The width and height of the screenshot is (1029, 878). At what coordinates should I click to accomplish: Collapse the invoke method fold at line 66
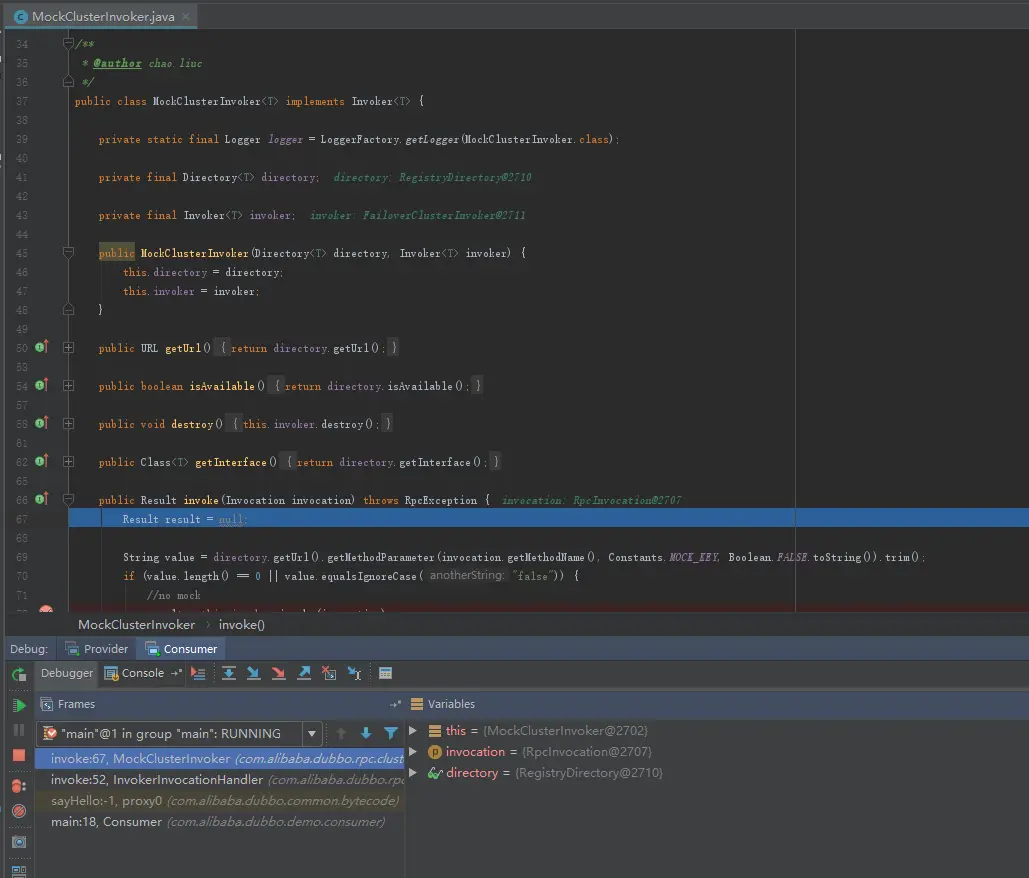68,499
